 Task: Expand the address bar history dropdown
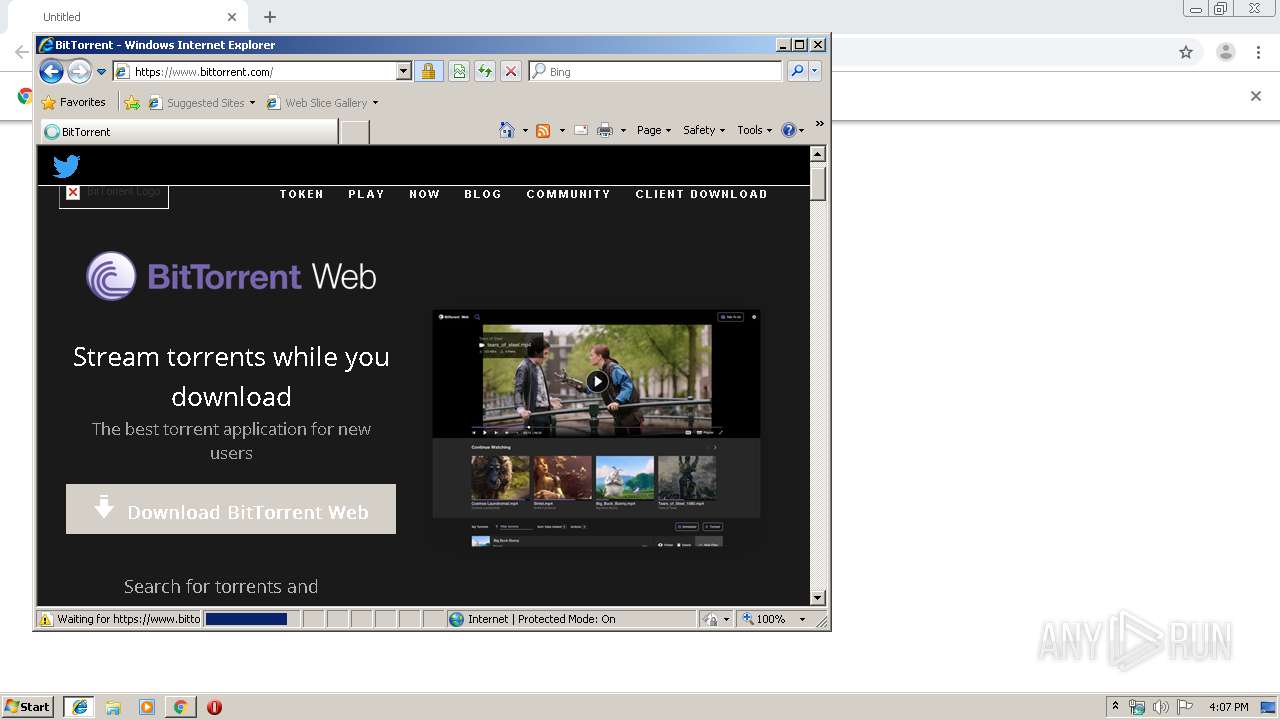[x=404, y=72]
